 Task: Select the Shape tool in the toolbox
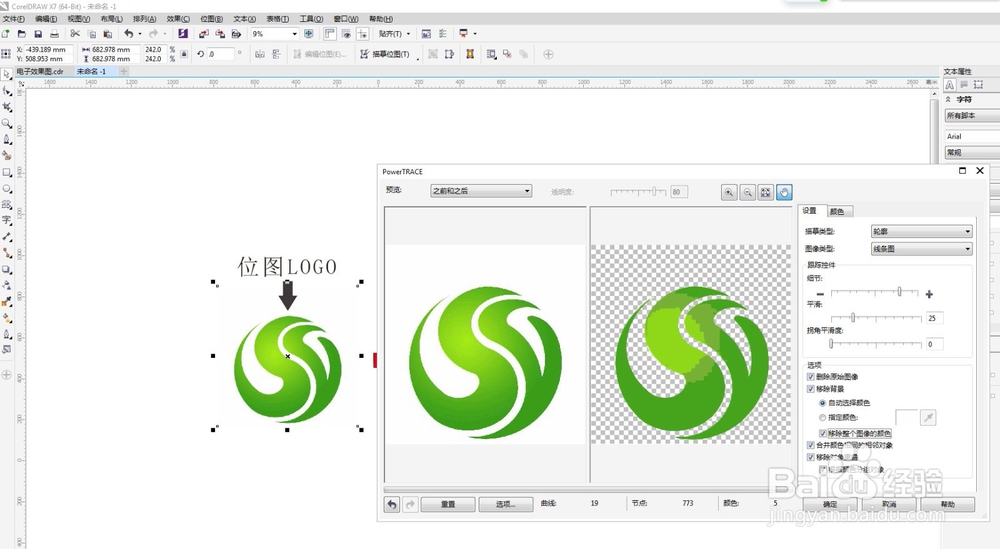[x=7, y=91]
